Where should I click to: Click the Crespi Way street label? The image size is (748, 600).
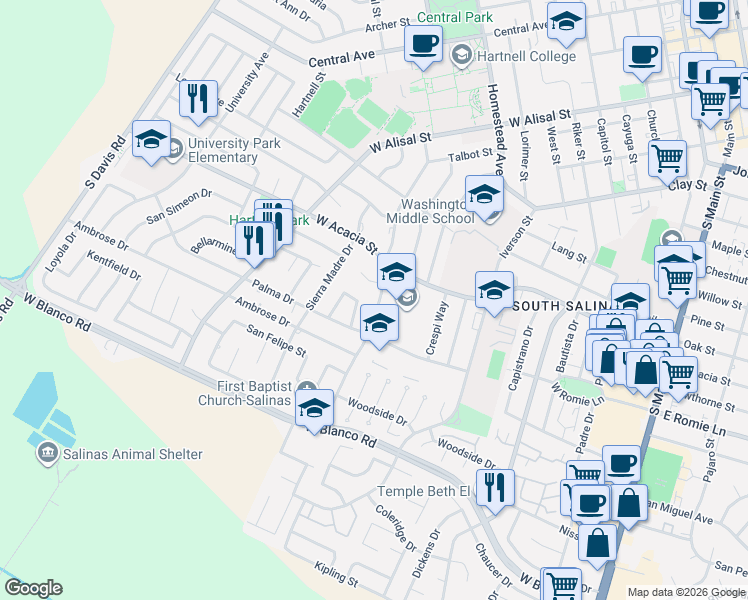(437, 328)
